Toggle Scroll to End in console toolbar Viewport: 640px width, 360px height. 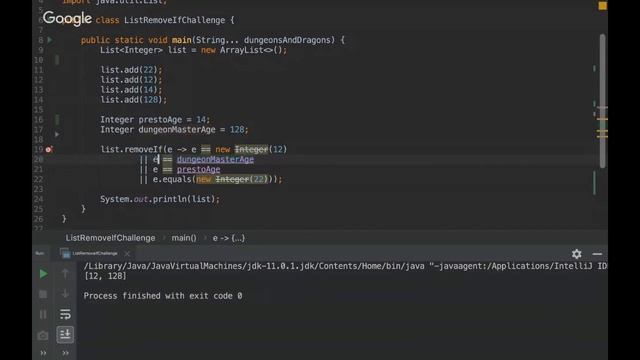[x=65, y=334]
